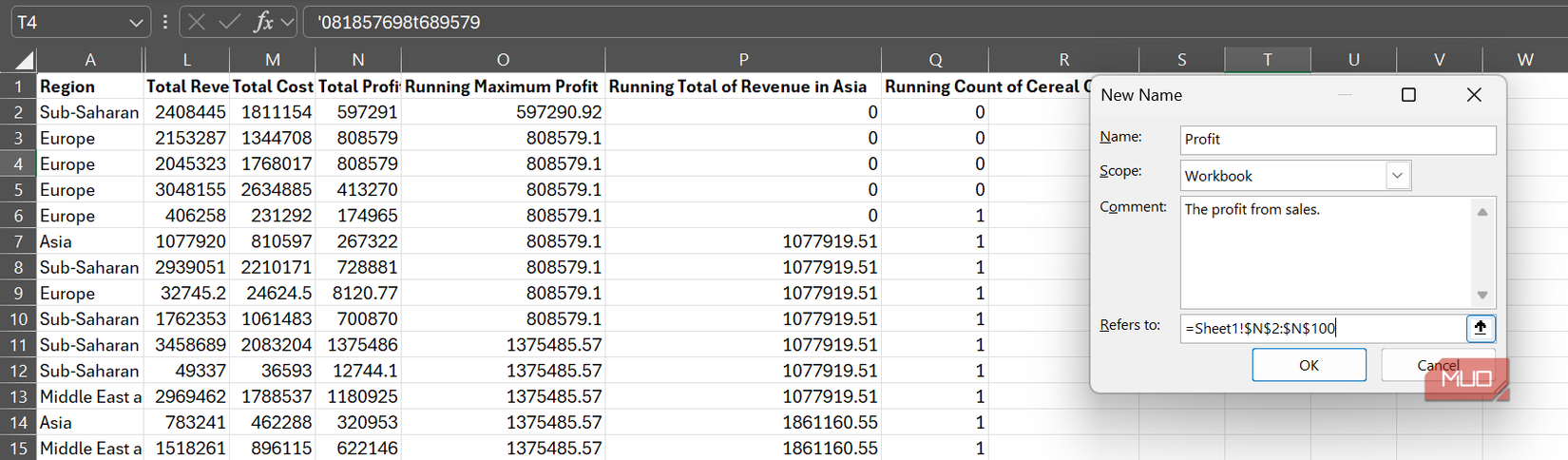The width and height of the screenshot is (1568, 460).
Task: Click the collapse dialog icon beside Refers to
Action: pyautogui.click(x=1480, y=328)
